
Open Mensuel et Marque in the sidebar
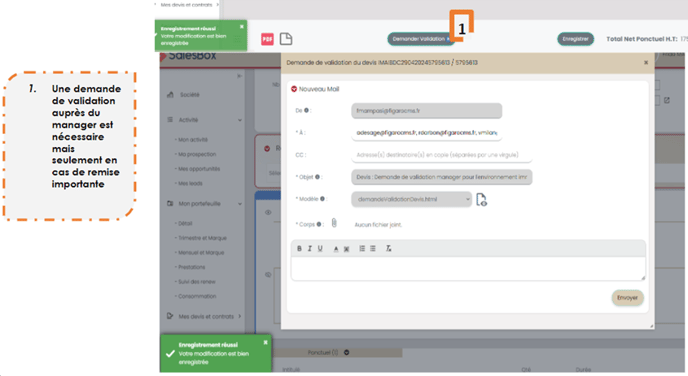pyautogui.click(x=201, y=253)
